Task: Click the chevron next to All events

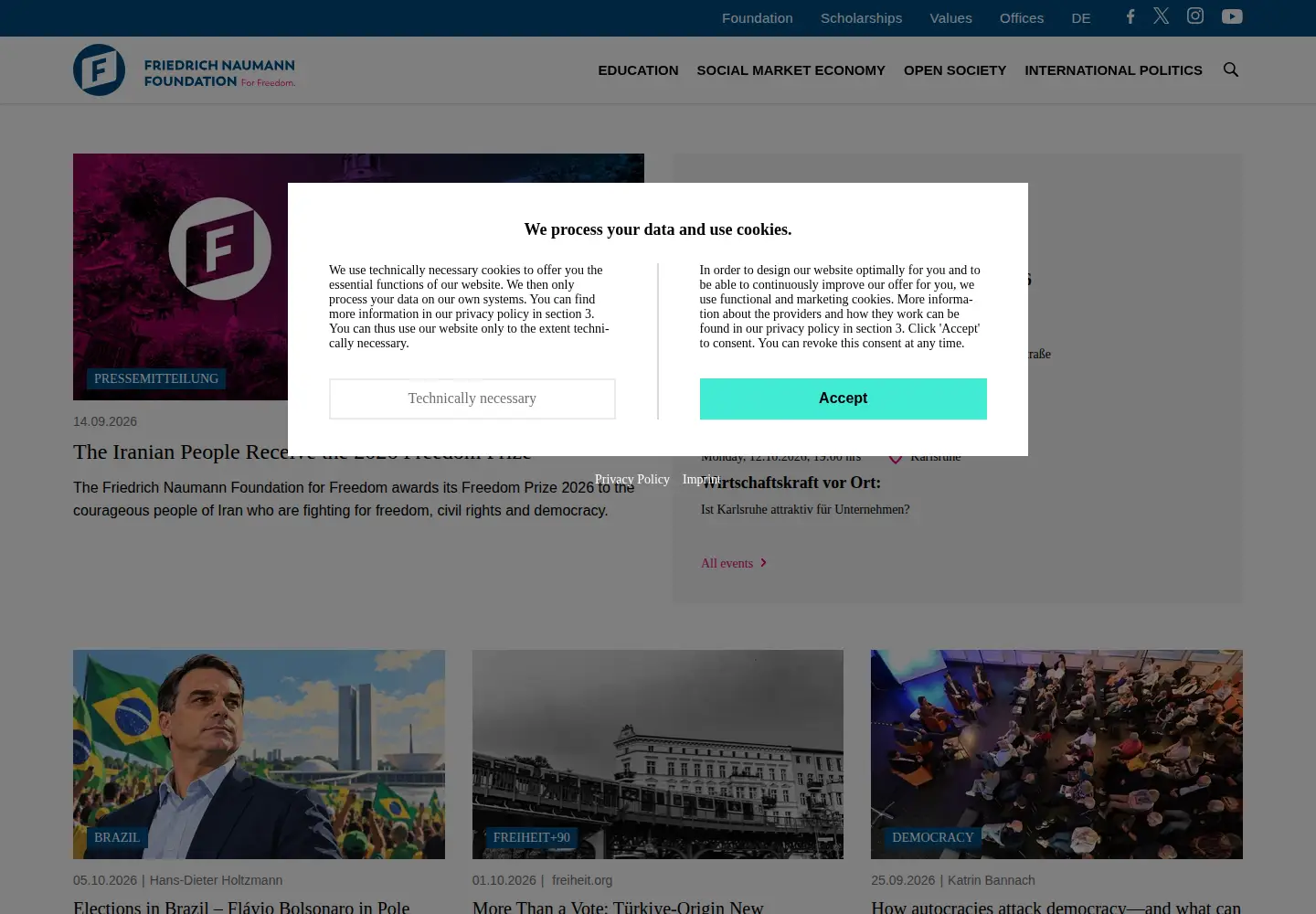Action: coord(764,563)
